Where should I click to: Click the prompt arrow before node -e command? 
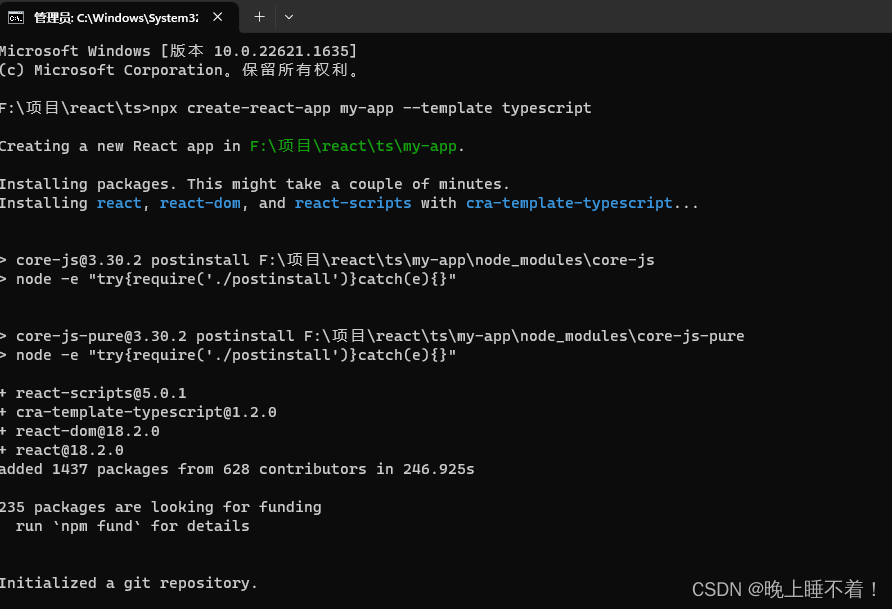click(4, 278)
